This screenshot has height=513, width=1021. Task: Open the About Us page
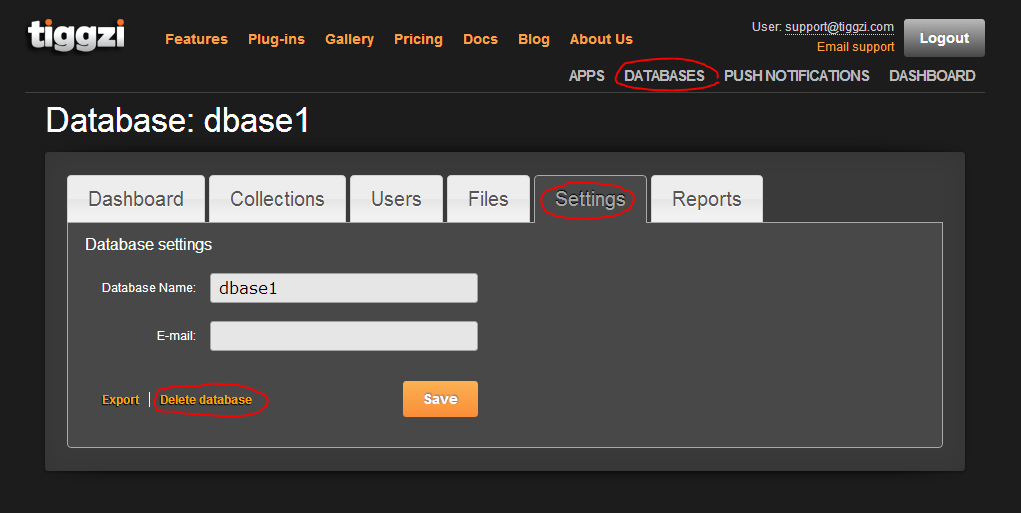click(601, 39)
